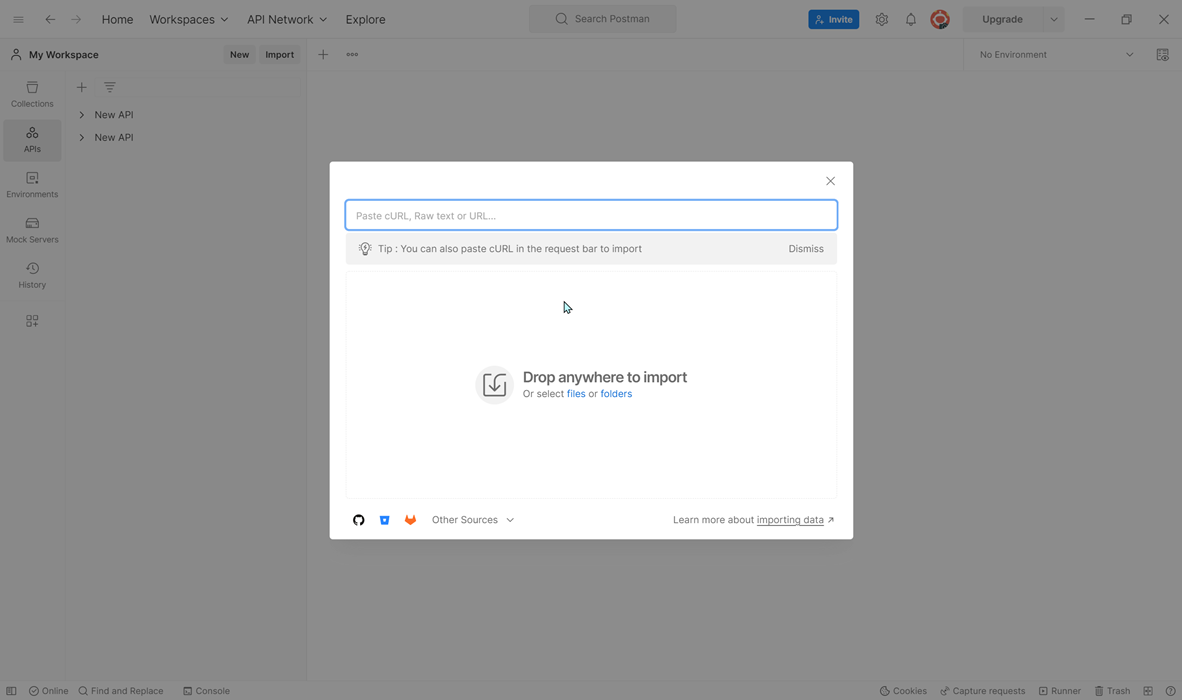Click the lightbulb tip icon
This screenshot has height=700, width=1182.
(365, 249)
